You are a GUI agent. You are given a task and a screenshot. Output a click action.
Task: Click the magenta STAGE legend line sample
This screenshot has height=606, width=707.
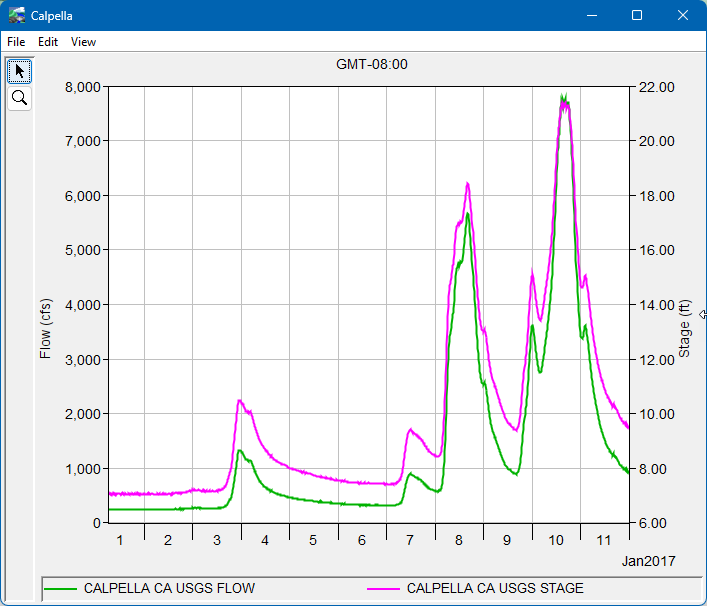[x=384, y=589]
